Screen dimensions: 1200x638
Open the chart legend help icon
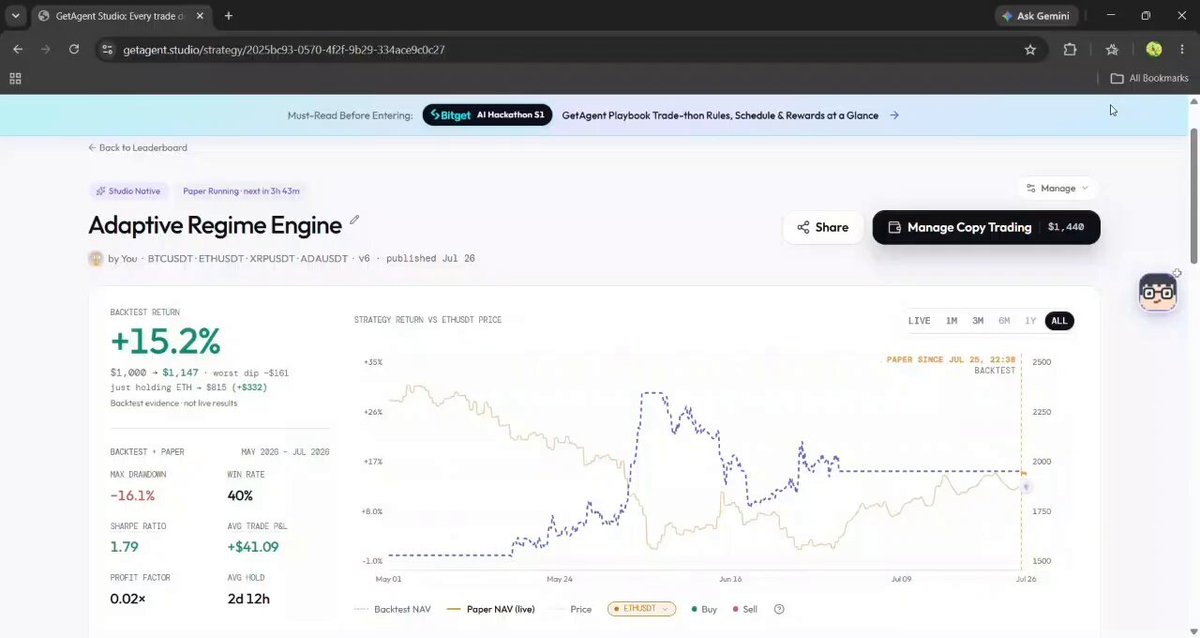[779, 609]
